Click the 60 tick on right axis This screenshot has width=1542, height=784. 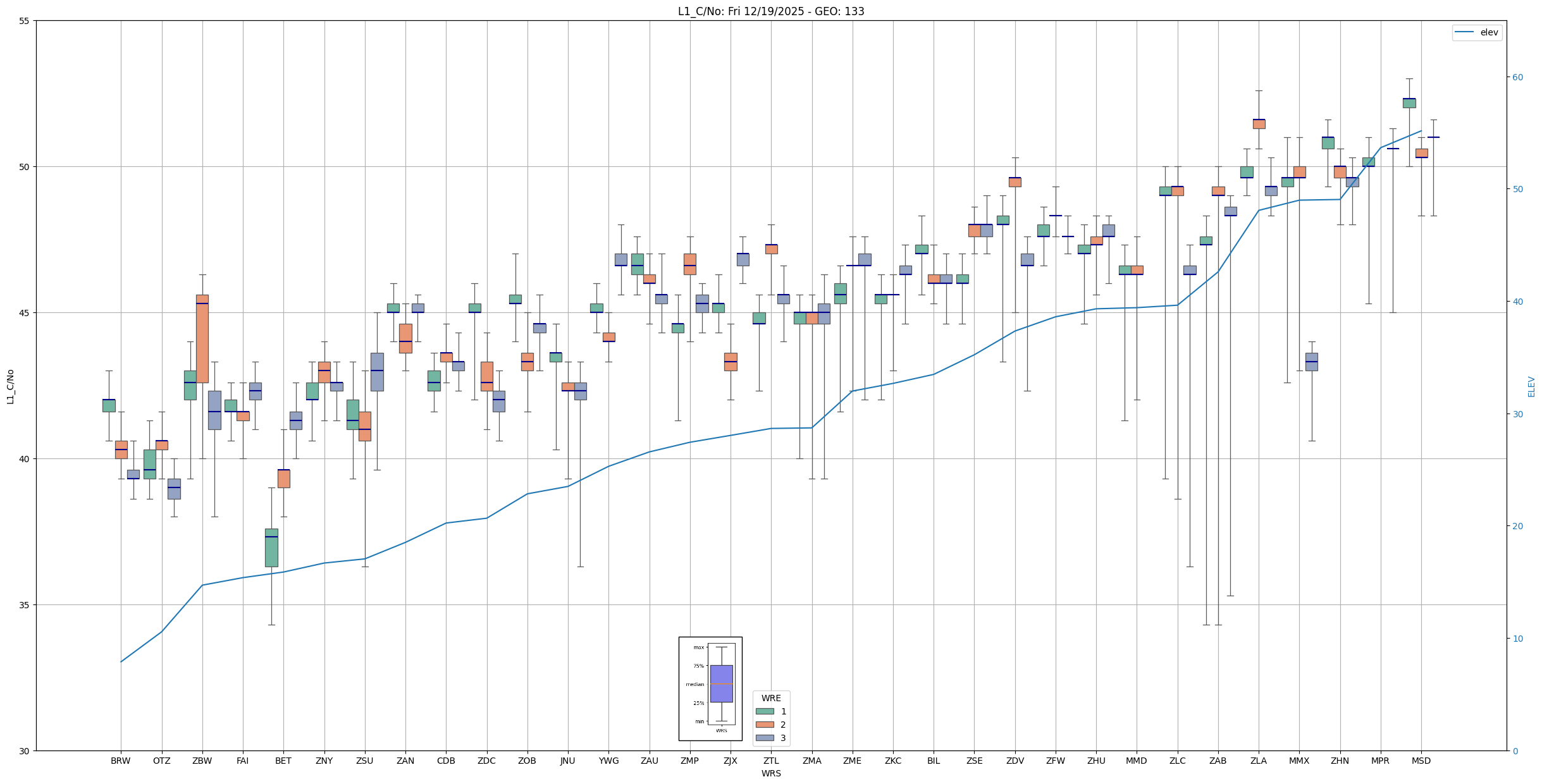click(1517, 77)
